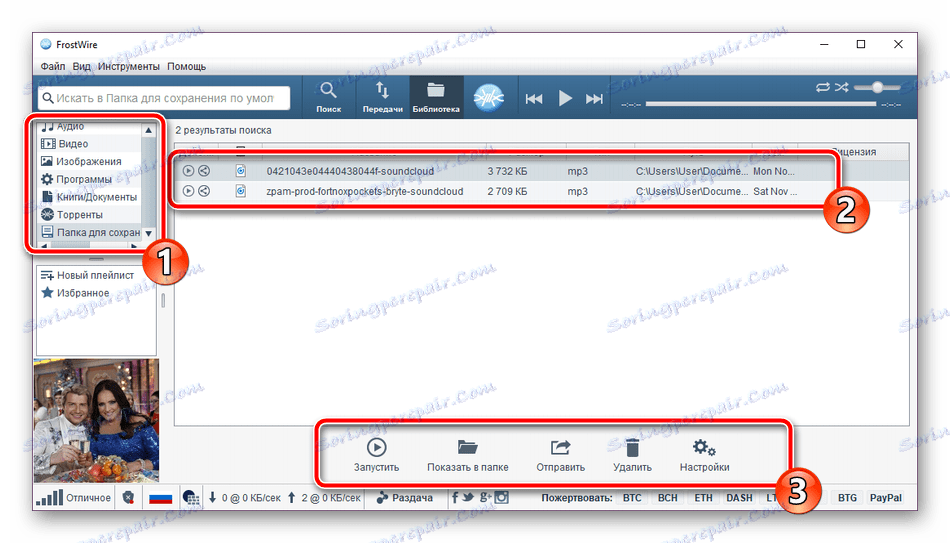Click the search field in the library
Screen dimensions: 950x543
[x=164, y=98]
